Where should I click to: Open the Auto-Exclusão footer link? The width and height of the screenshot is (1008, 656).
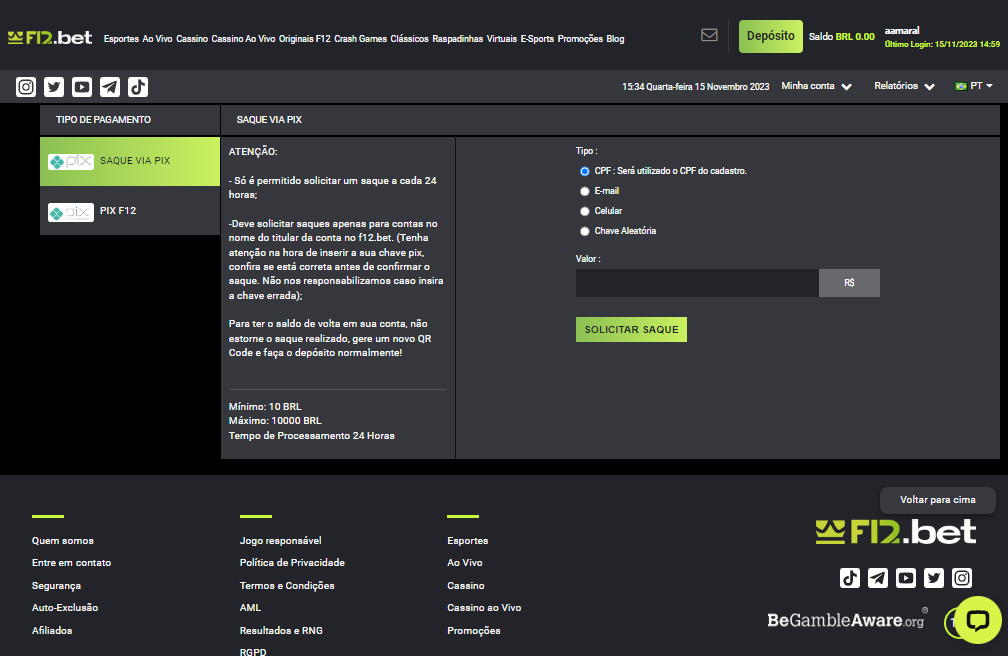coord(65,608)
